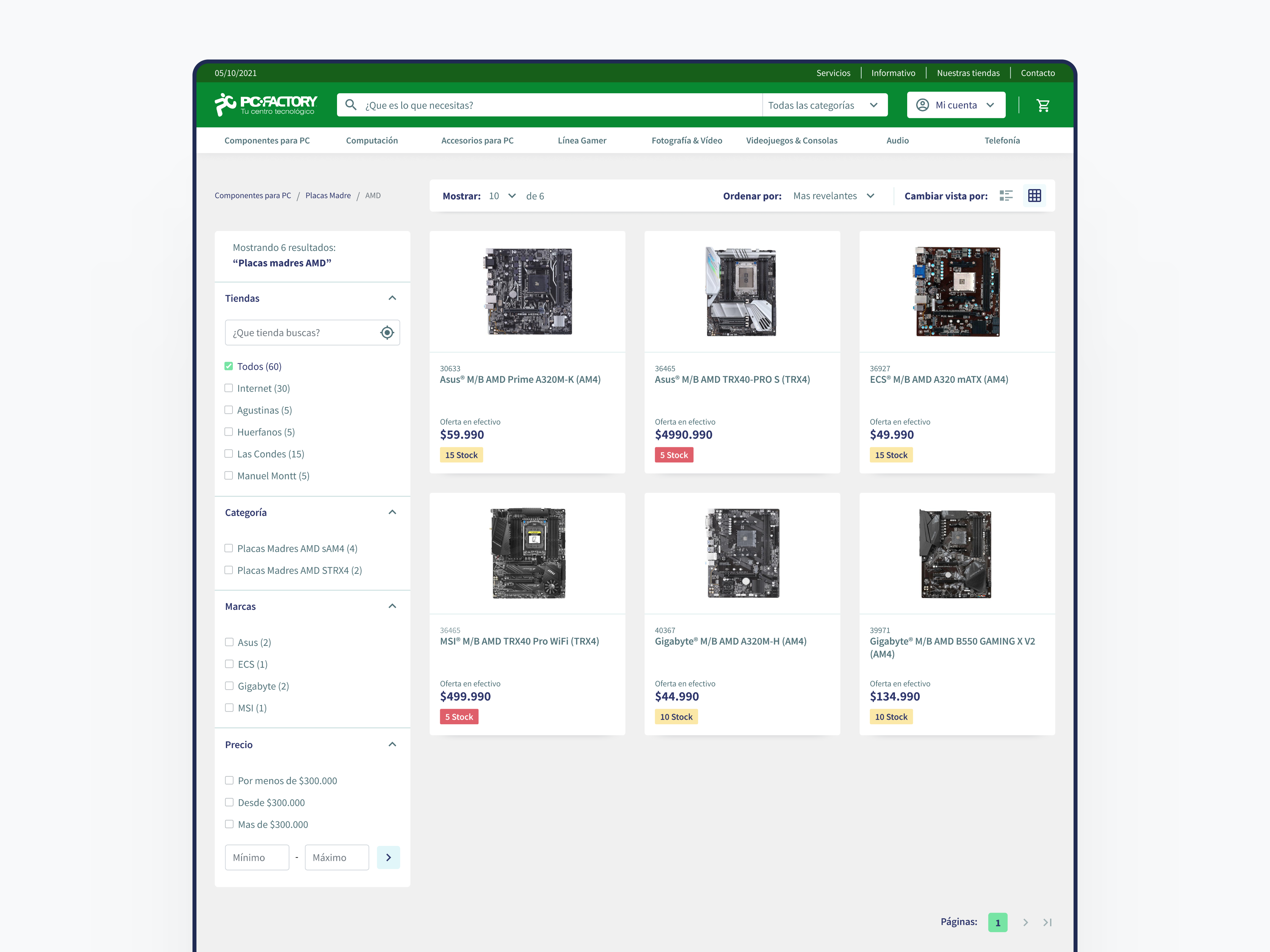Click the user account avatar icon
The image size is (1270, 952).
pyautogui.click(x=922, y=105)
